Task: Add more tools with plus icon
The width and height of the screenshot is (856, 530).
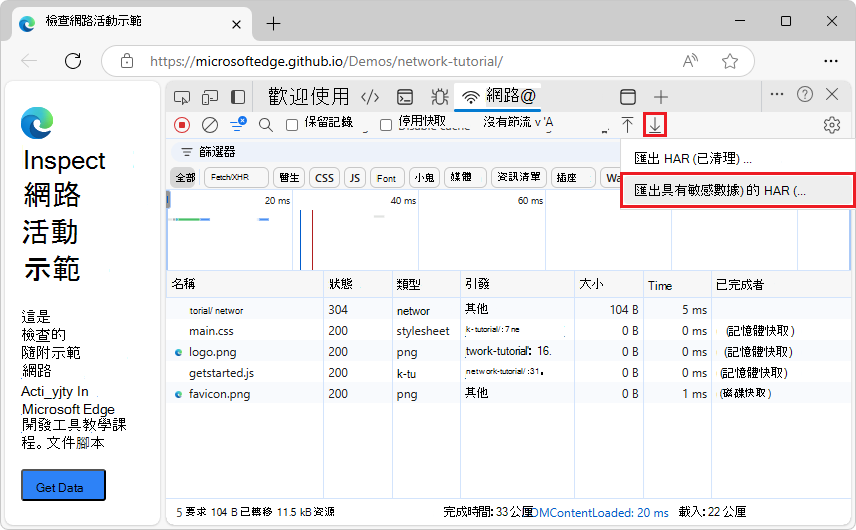Action: pos(661,97)
